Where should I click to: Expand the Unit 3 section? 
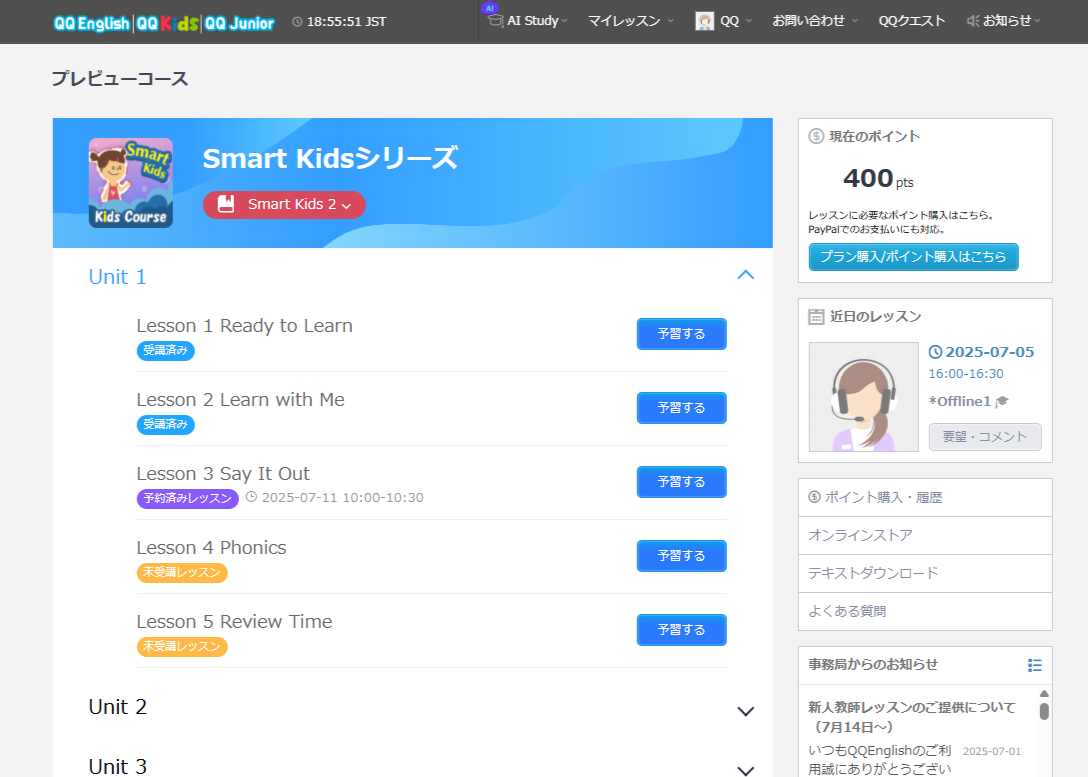pos(745,769)
